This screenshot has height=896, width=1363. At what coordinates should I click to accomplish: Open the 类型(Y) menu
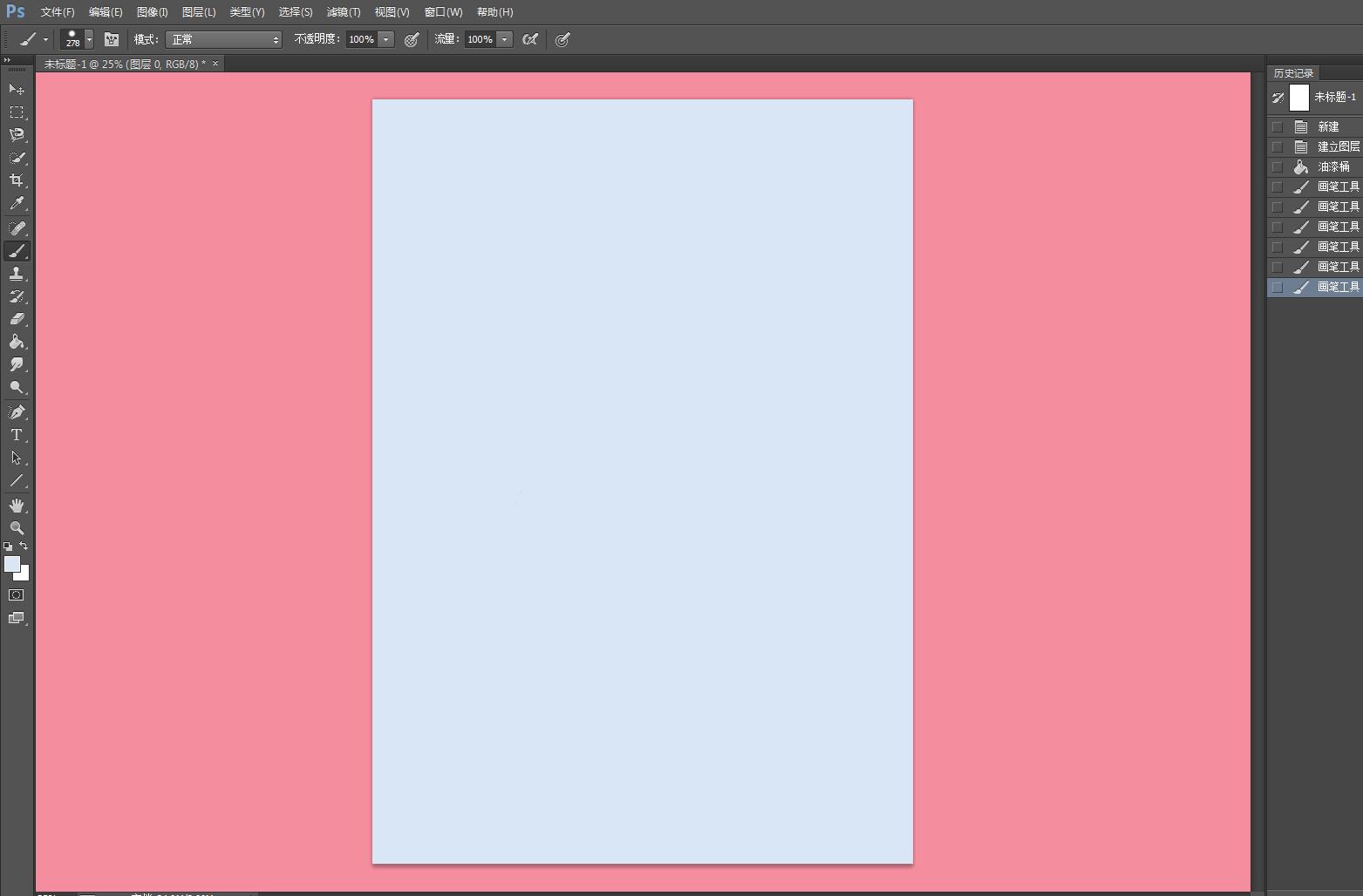[247, 12]
